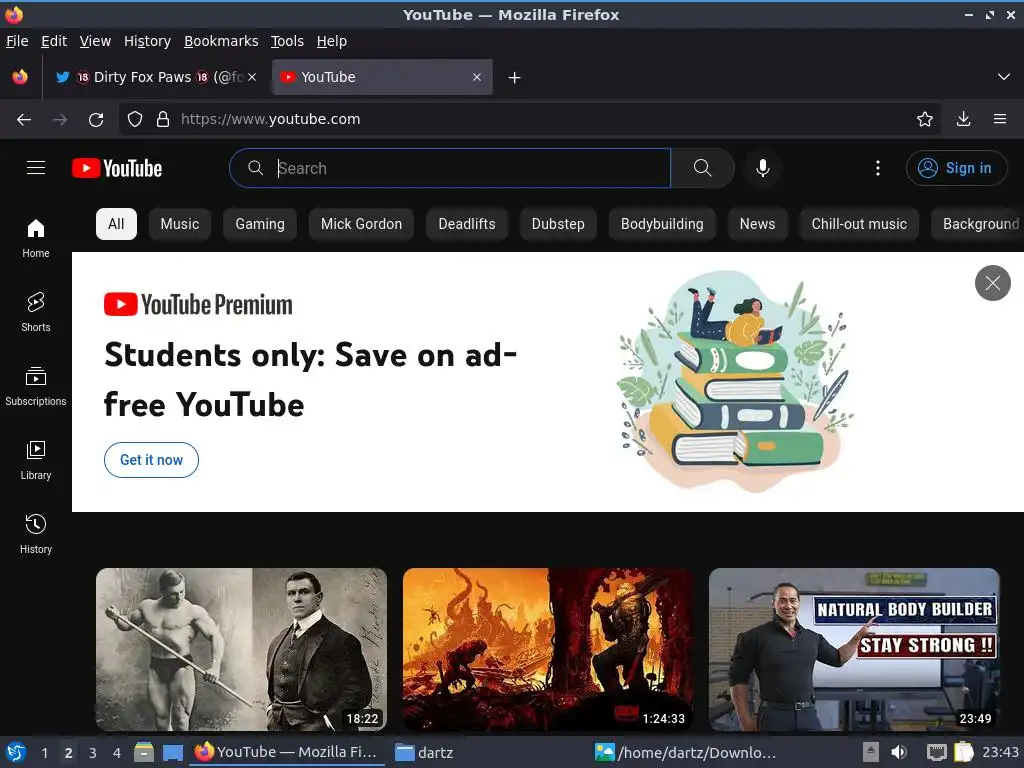Open the Firefox application menu
This screenshot has height=768, width=1024.
1000,119
